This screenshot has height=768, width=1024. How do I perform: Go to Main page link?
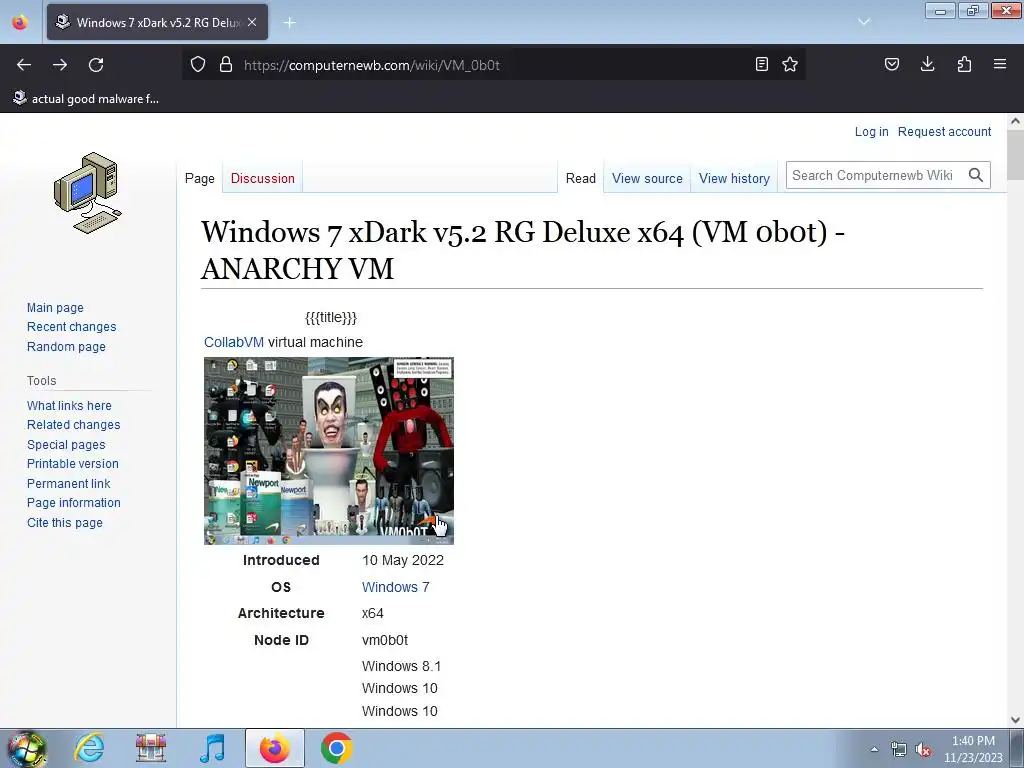pyautogui.click(x=56, y=308)
